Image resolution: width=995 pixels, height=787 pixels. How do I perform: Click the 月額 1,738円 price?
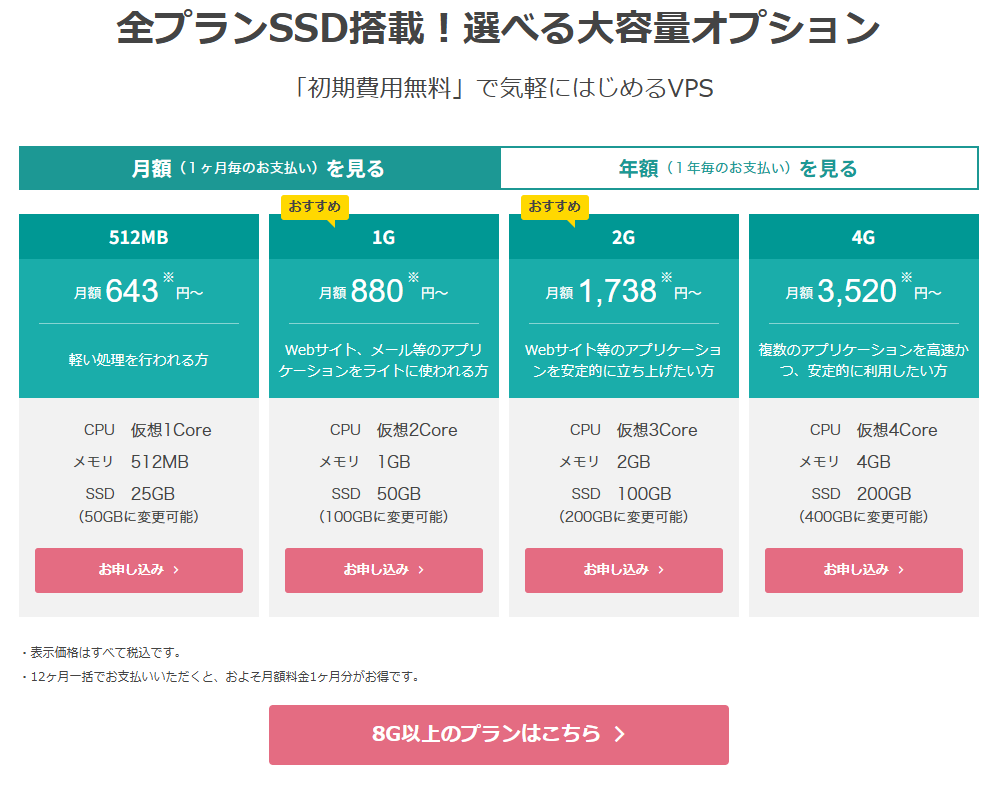pos(624,291)
